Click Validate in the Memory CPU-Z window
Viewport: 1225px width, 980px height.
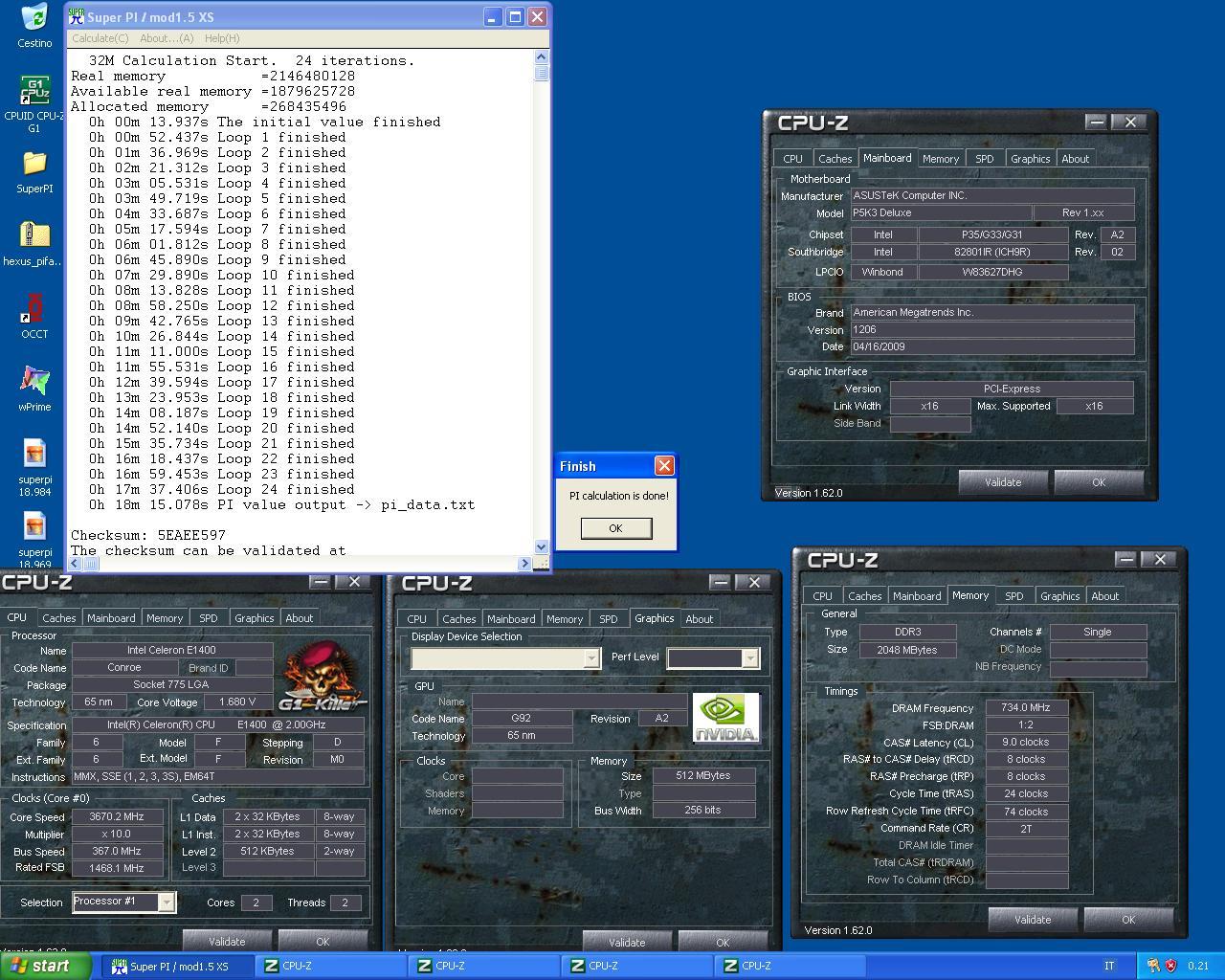coord(1033,920)
